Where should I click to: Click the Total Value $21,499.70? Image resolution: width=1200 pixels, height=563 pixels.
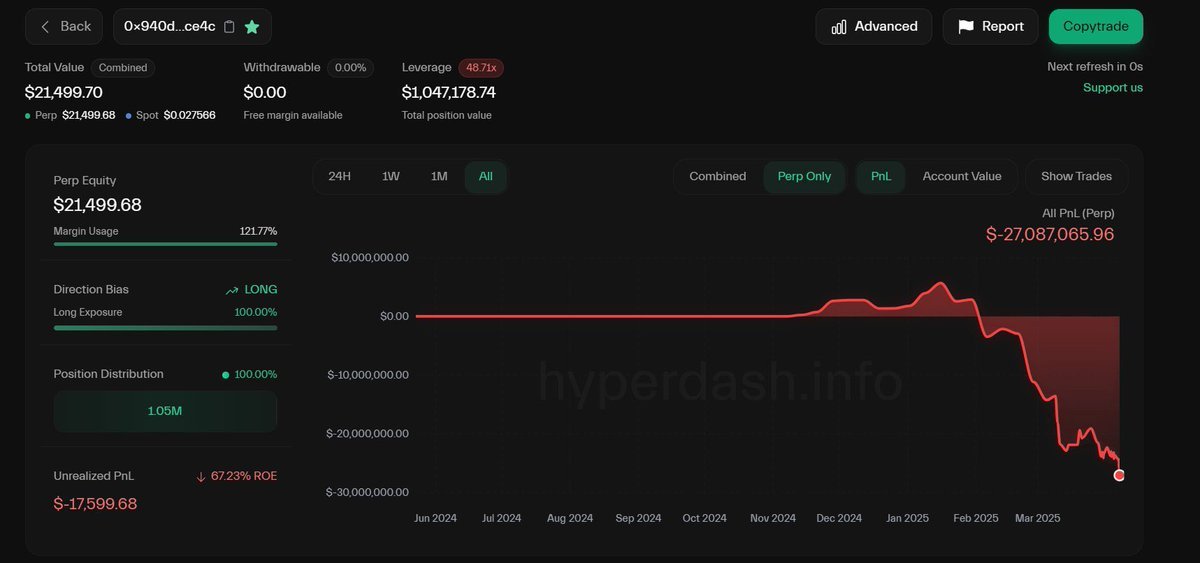coord(64,92)
